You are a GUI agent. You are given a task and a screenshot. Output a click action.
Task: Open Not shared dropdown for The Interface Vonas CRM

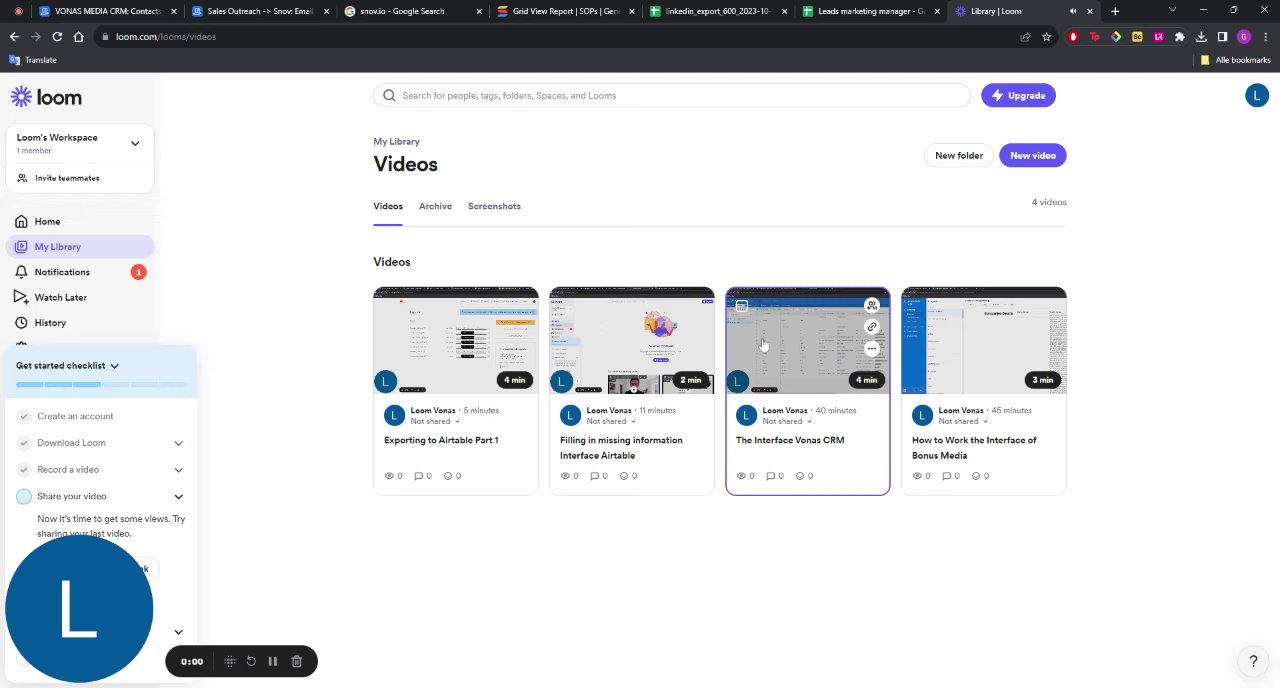(x=787, y=421)
